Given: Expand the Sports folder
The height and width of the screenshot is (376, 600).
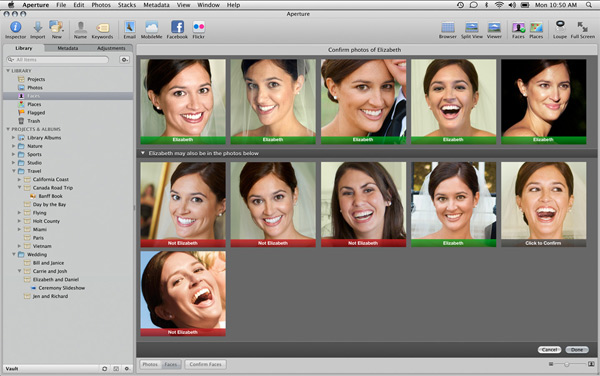Looking at the screenshot, I should (x=13, y=155).
